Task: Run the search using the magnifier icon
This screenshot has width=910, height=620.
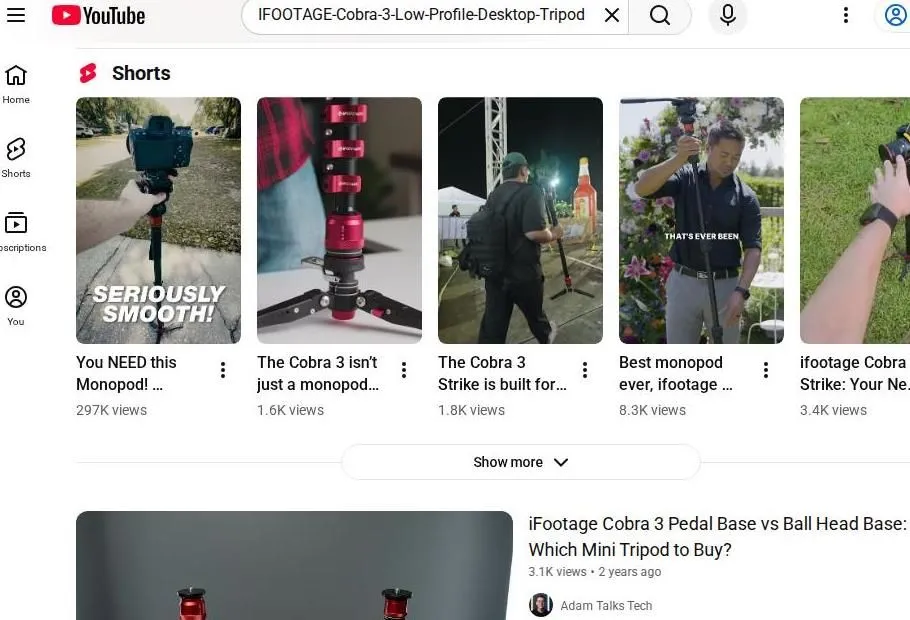Action: tap(660, 15)
